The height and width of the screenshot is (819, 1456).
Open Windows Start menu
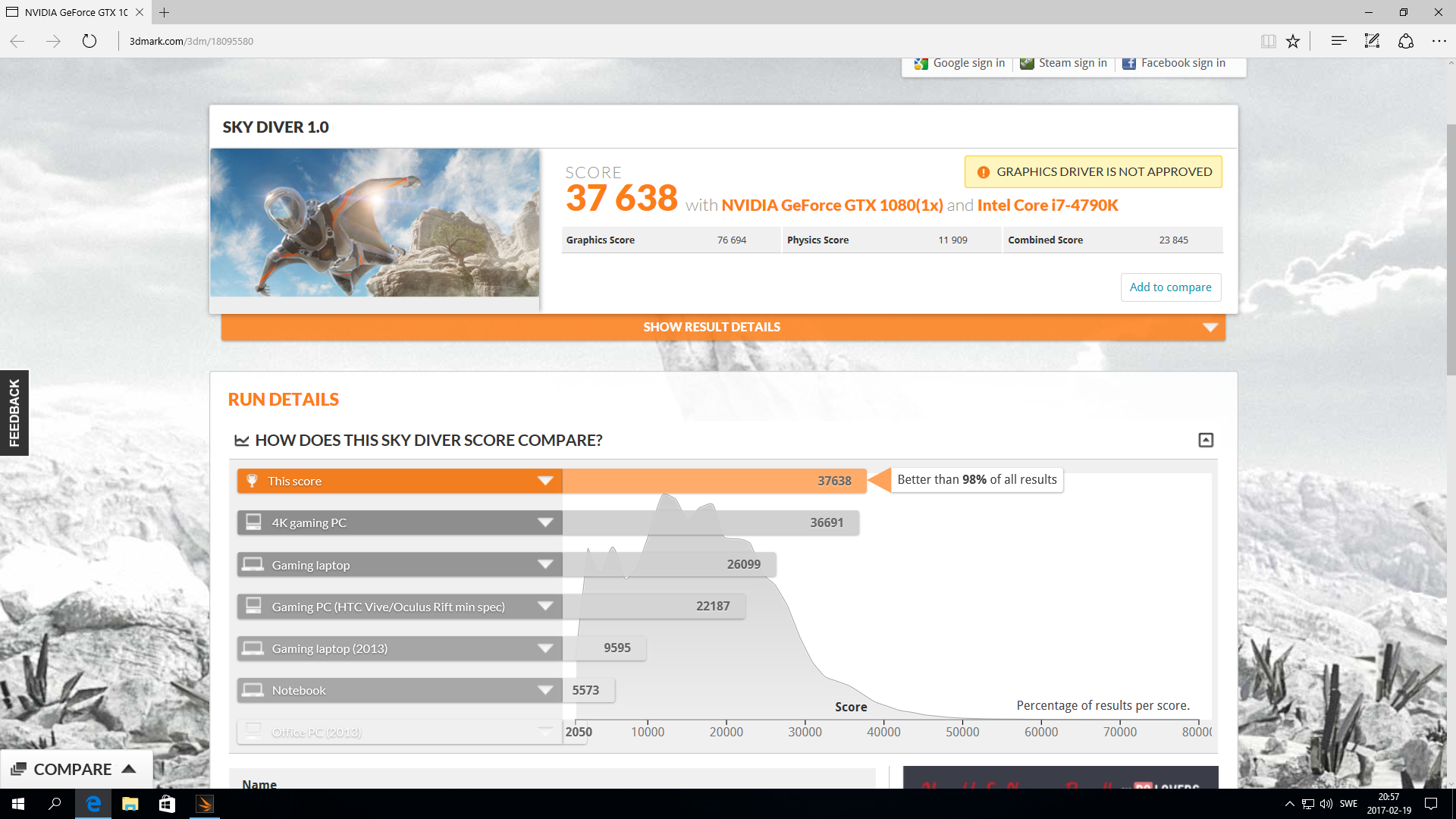tap(18, 804)
